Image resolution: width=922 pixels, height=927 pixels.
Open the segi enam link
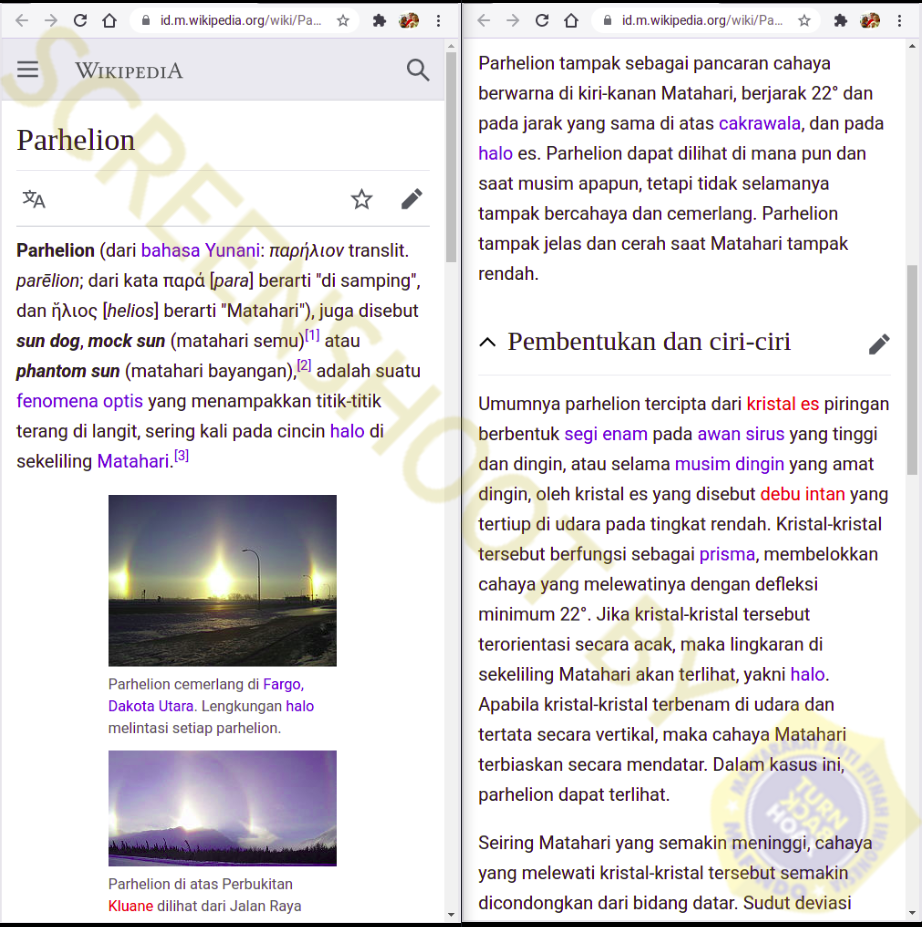tap(606, 434)
